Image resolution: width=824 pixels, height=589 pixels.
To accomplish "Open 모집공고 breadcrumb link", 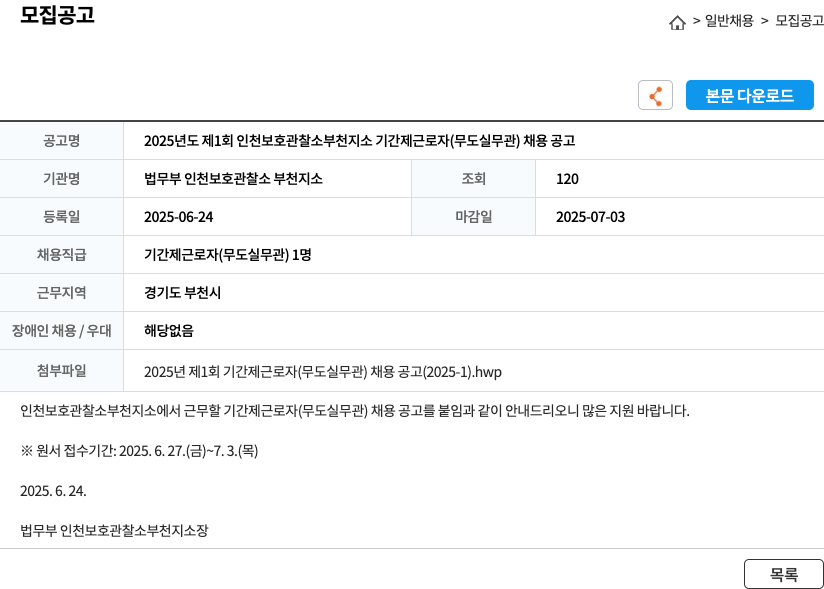I will [799, 20].
